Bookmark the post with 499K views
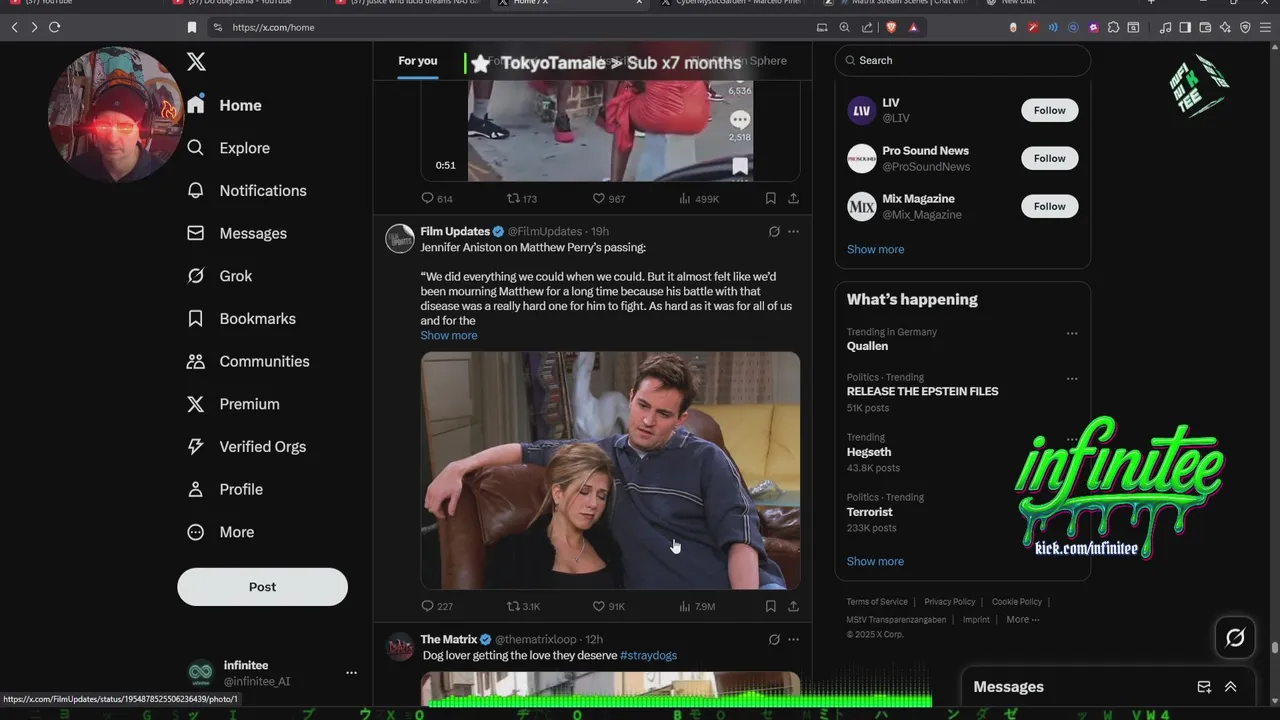Viewport: 1280px width, 720px height. pyautogui.click(x=770, y=199)
